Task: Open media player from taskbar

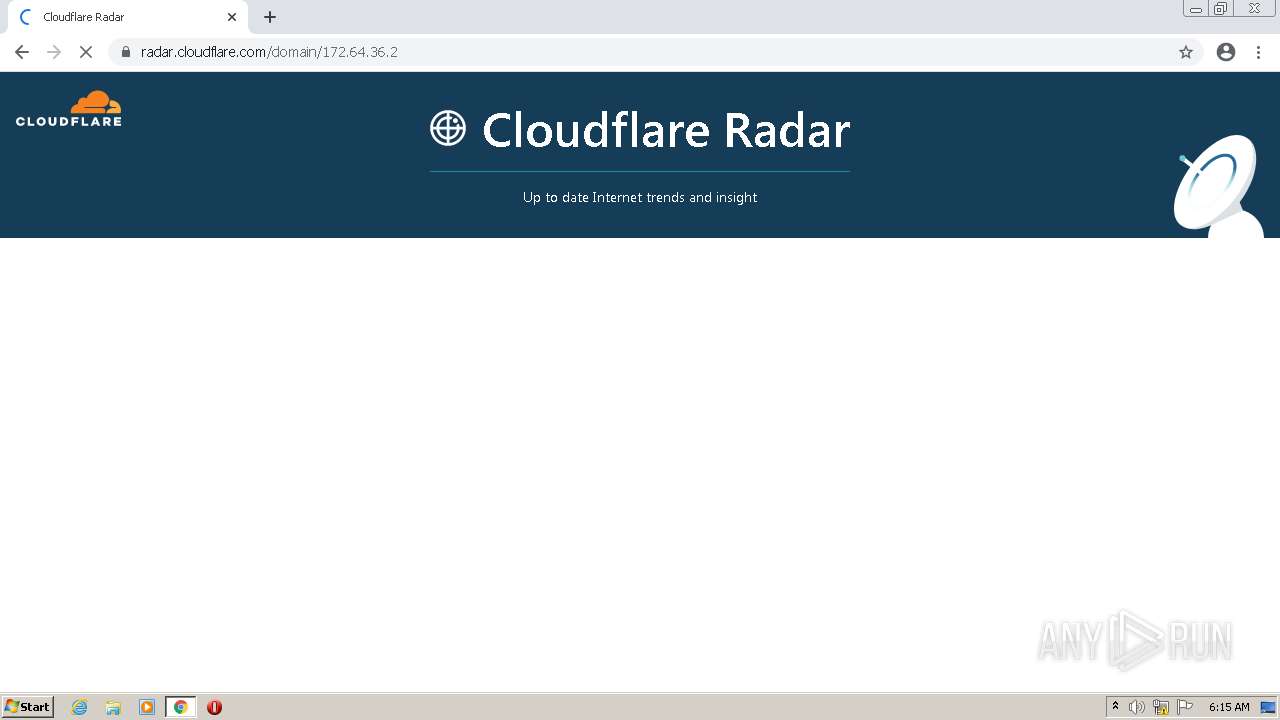Action: (x=147, y=707)
